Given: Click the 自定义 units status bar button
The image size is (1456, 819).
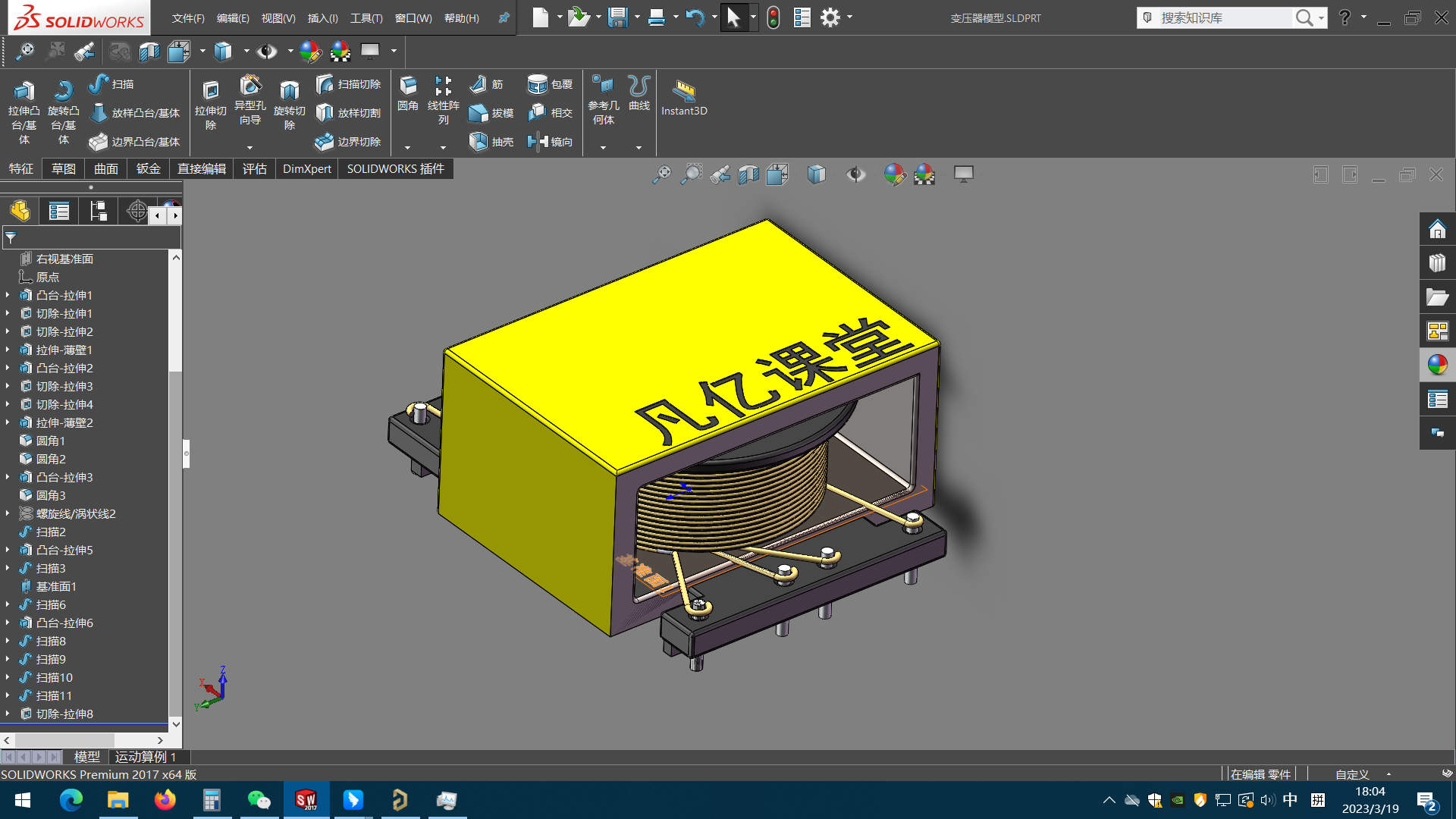Looking at the screenshot, I should click(1352, 774).
